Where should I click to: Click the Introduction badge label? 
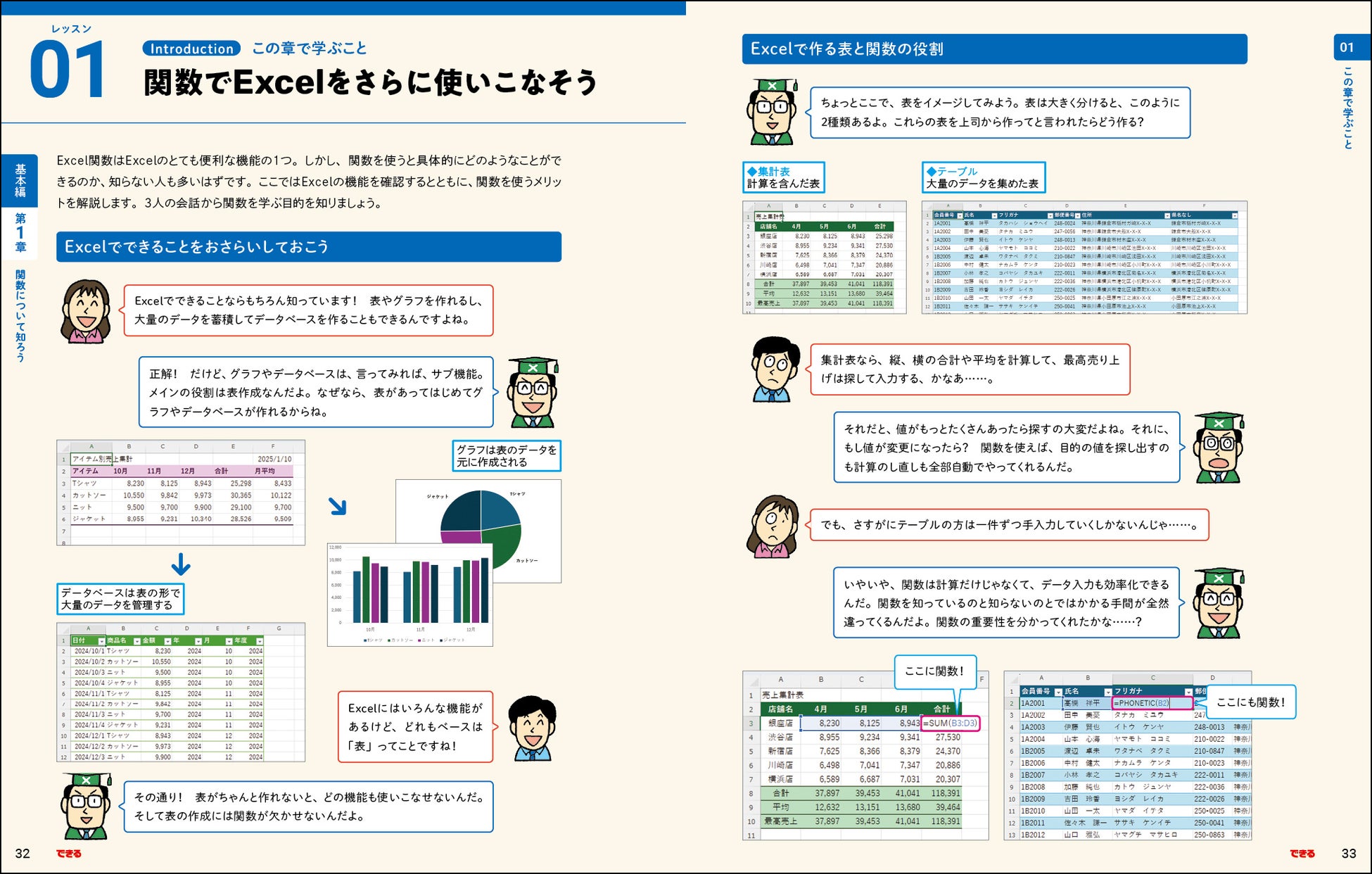pos(191,49)
